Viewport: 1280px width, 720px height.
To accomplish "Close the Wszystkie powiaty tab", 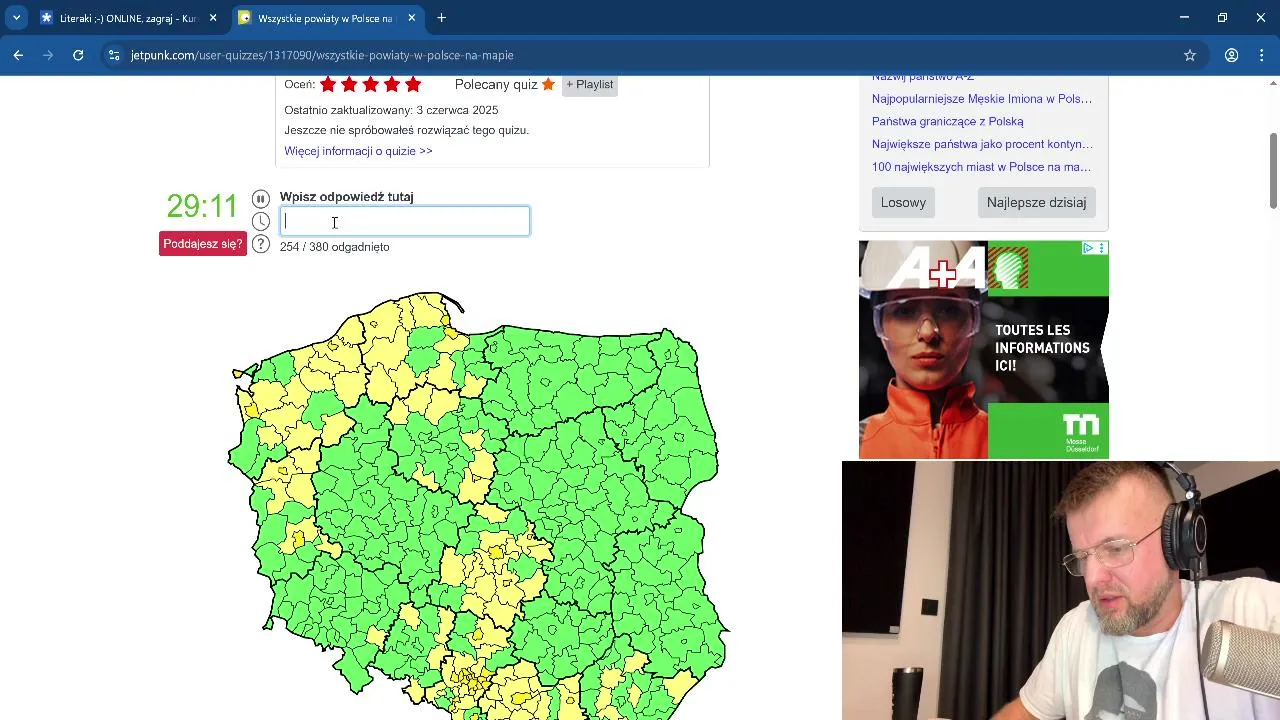I will point(411,18).
